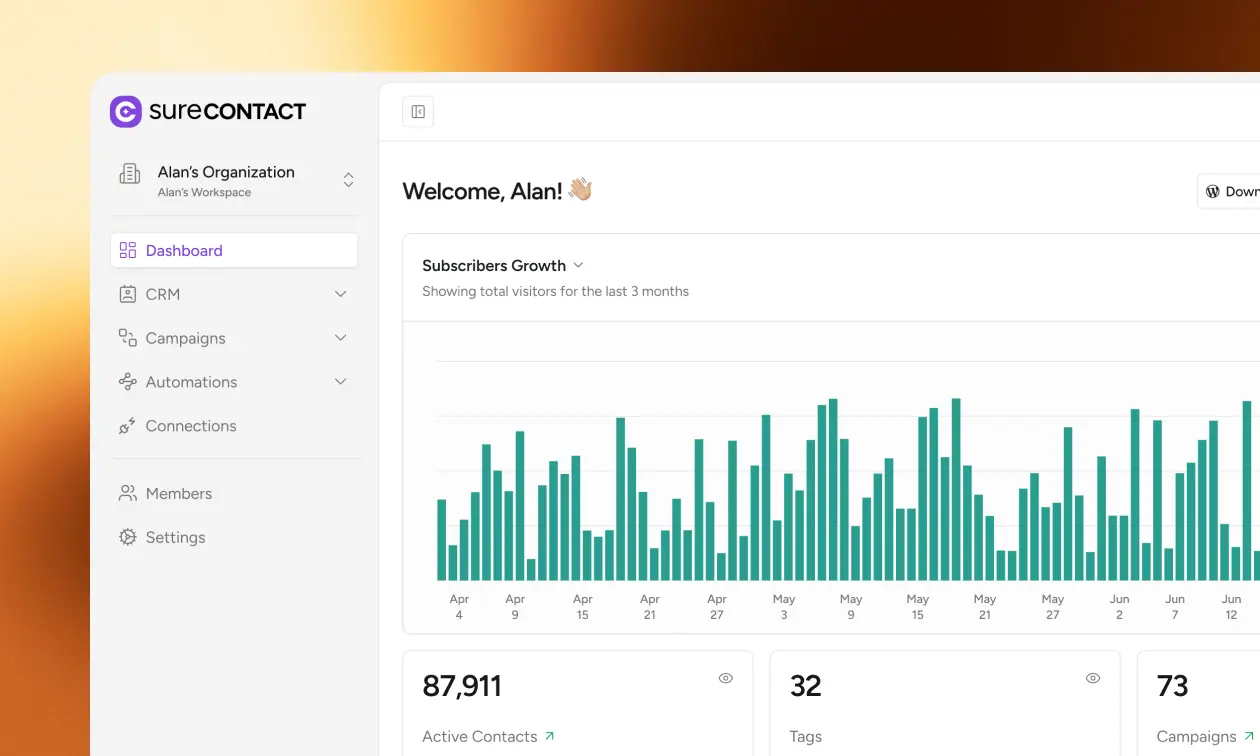Screen dimensions: 1260x756
Task: Expand the Campaigns menu chevron
Action: coord(341,338)
